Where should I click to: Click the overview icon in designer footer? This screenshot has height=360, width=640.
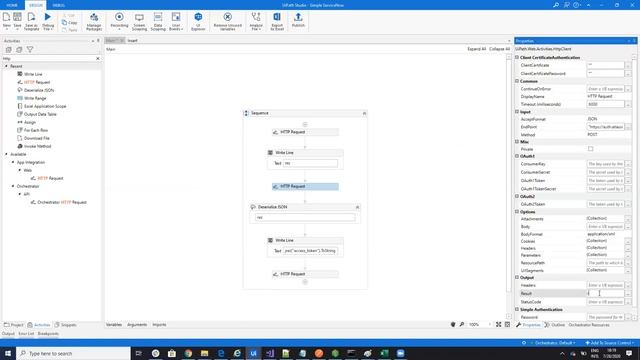(507, 324)
